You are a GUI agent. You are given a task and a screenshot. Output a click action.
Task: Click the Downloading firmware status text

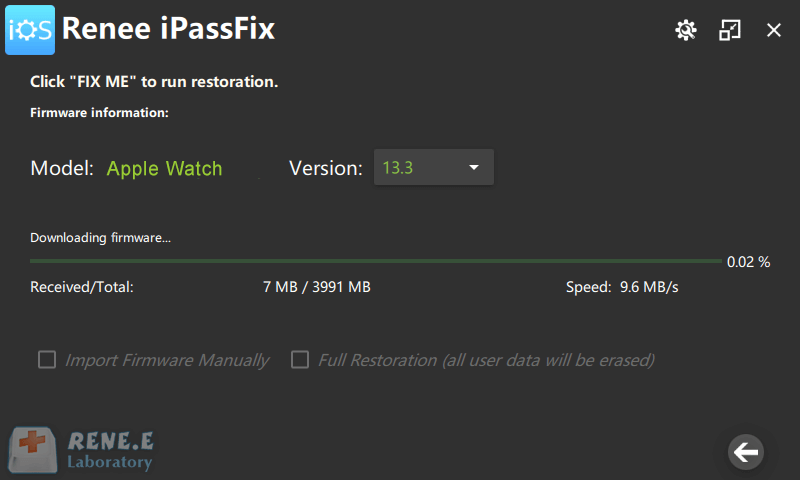click(x=100, y=238)
